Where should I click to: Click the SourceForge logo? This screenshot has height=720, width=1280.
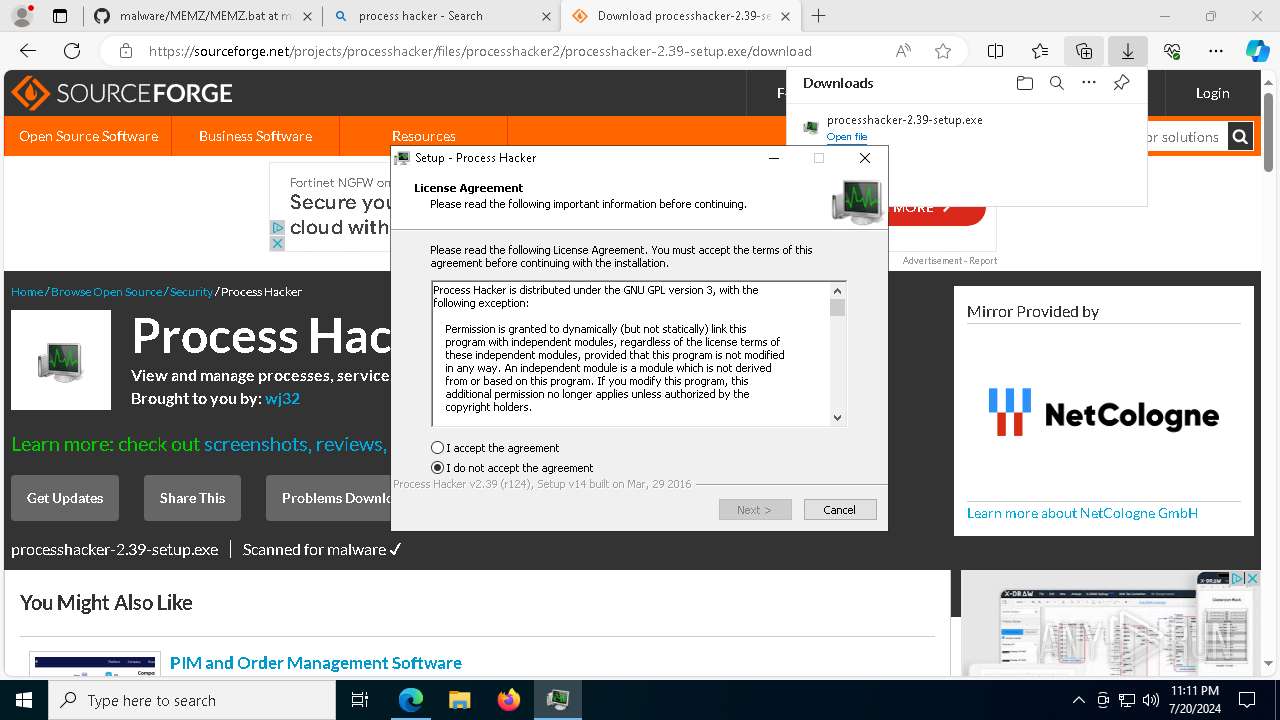click(122, 93)
